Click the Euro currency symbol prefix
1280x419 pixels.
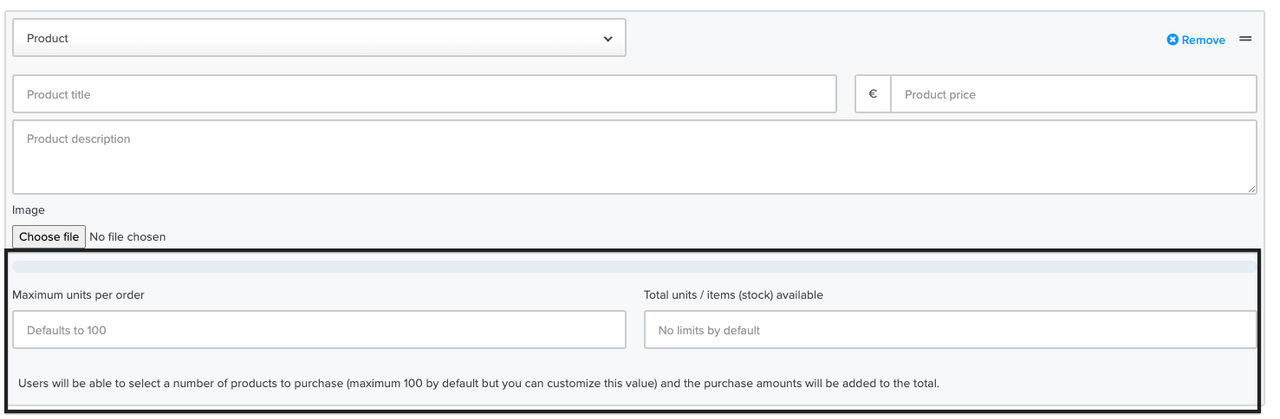coord(873,94)
